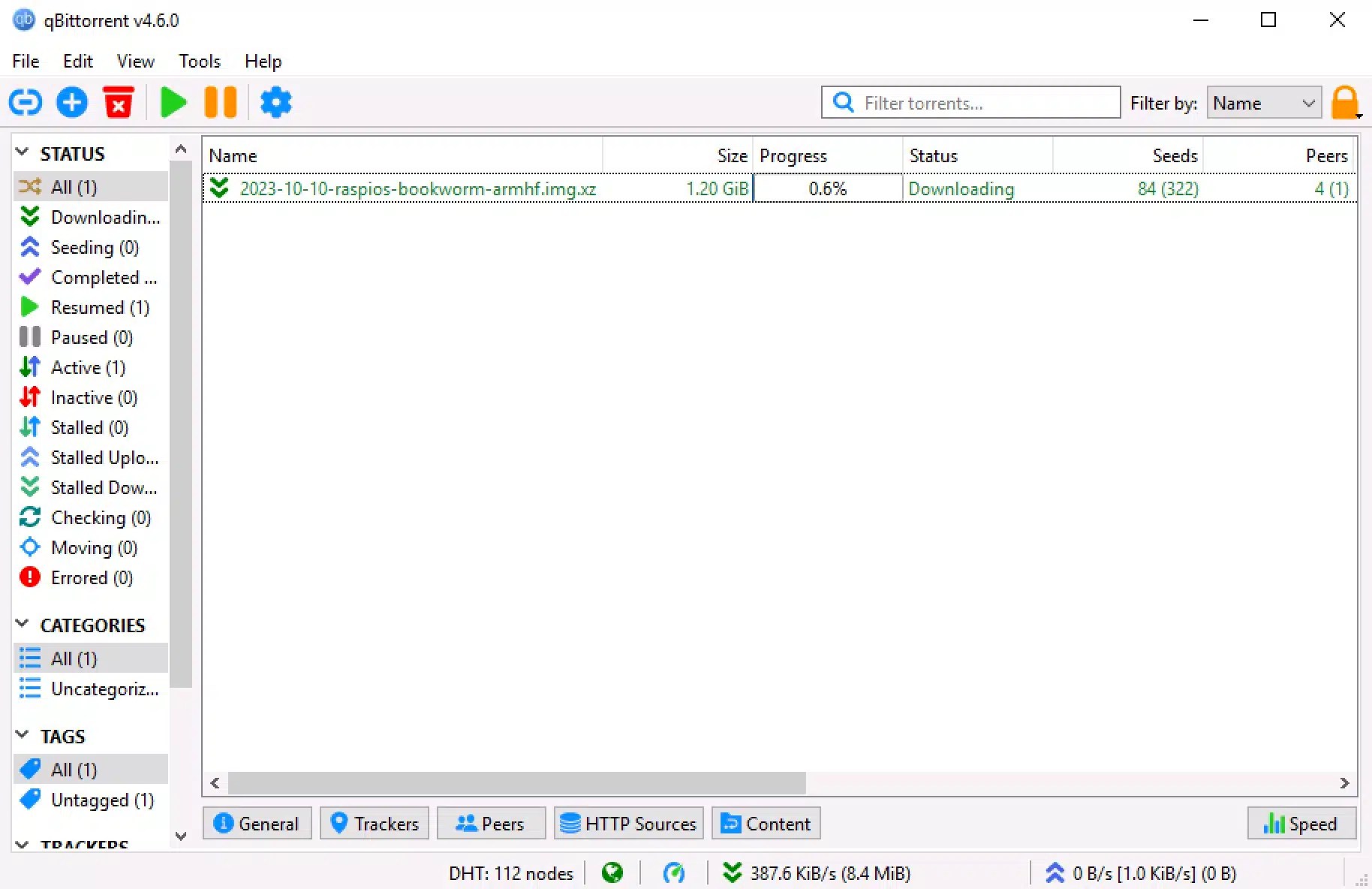
Task: Delete the selected torrent
Action: coord(118,102)
